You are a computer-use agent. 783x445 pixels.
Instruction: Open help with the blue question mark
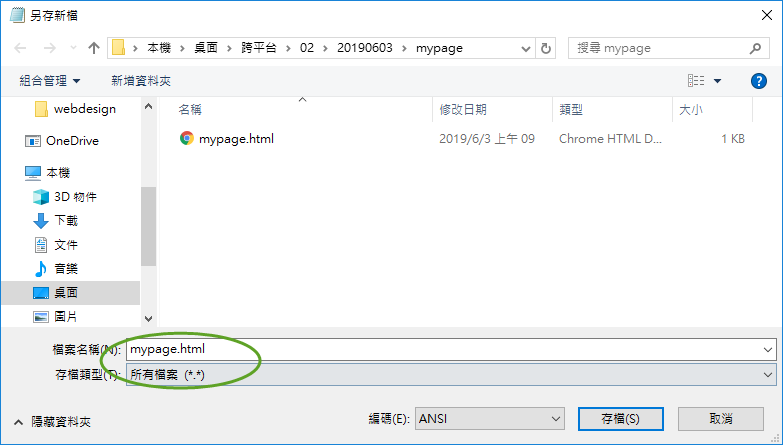point(759,81)
